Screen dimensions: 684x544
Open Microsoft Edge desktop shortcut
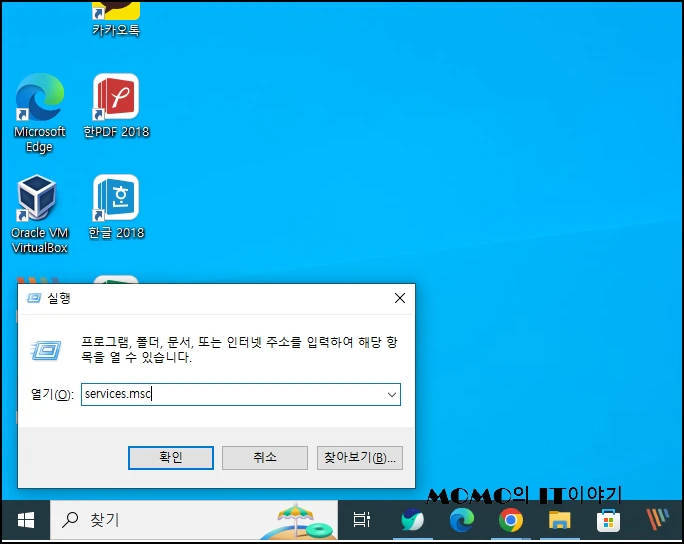click(x=39, y=113)
